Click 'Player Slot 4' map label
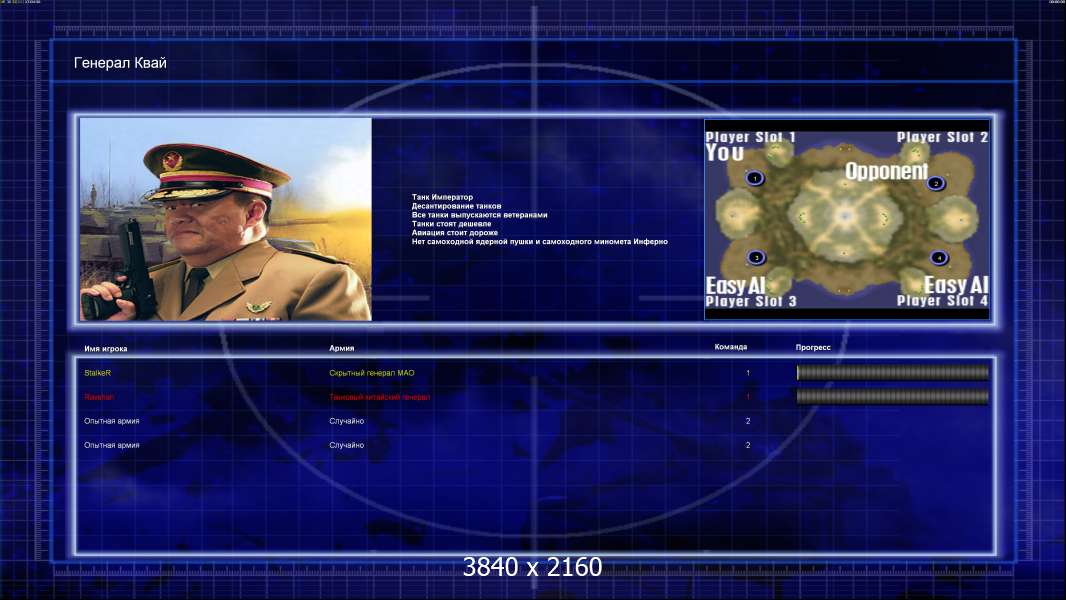This screenshot has height=600, width=1066. pyautogui.click(x=942, y=300)
